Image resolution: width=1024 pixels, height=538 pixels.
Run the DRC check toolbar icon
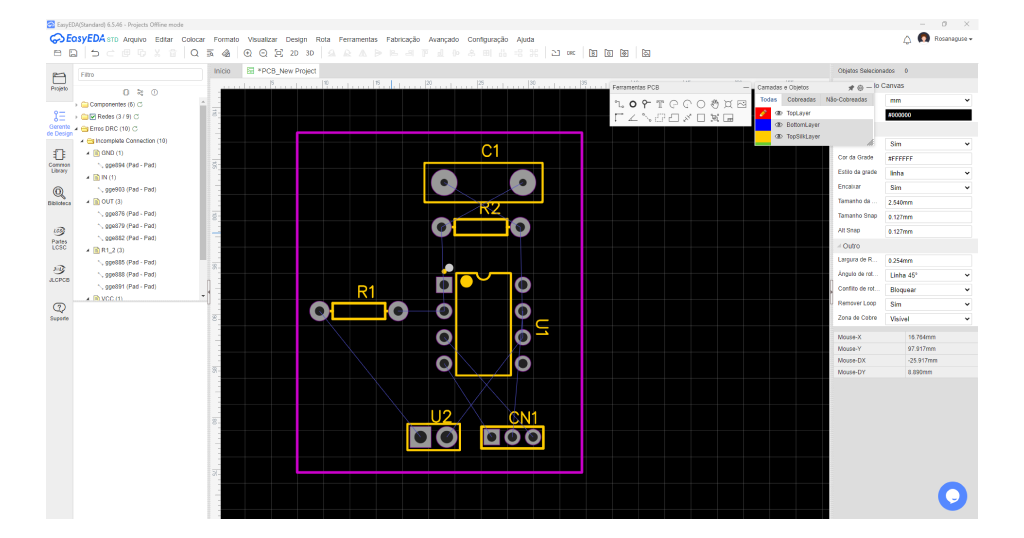tap(571, 53)
